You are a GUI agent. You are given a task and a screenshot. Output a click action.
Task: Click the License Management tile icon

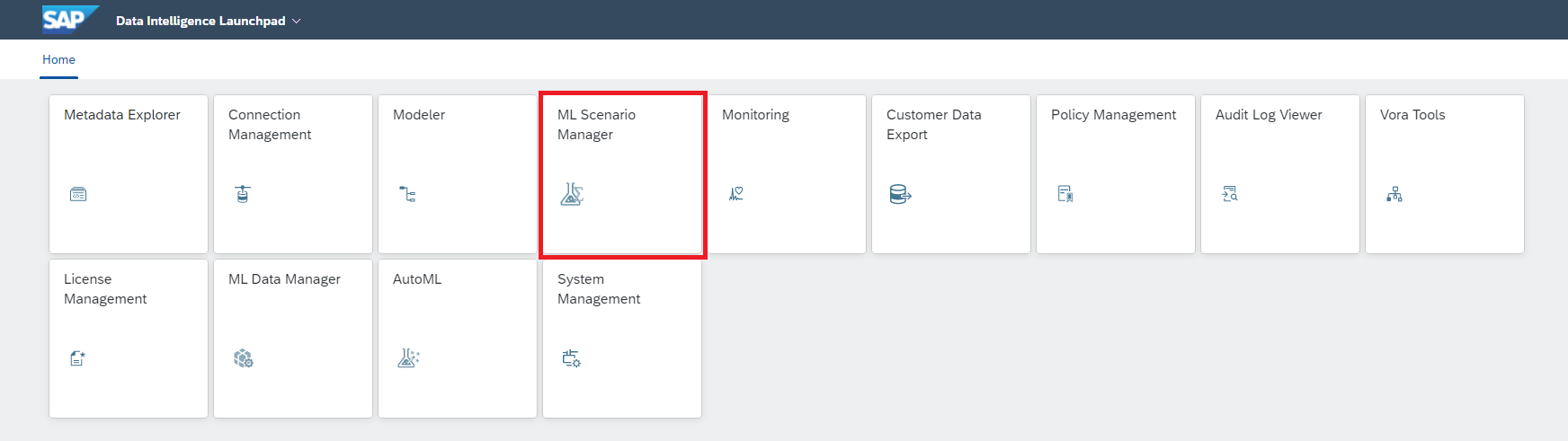tap(78, 358)
